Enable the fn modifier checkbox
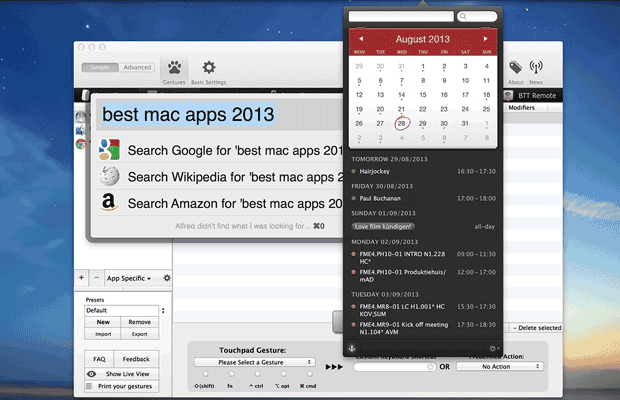The width and height of the screenshot is (620, 400). [231, 374]
